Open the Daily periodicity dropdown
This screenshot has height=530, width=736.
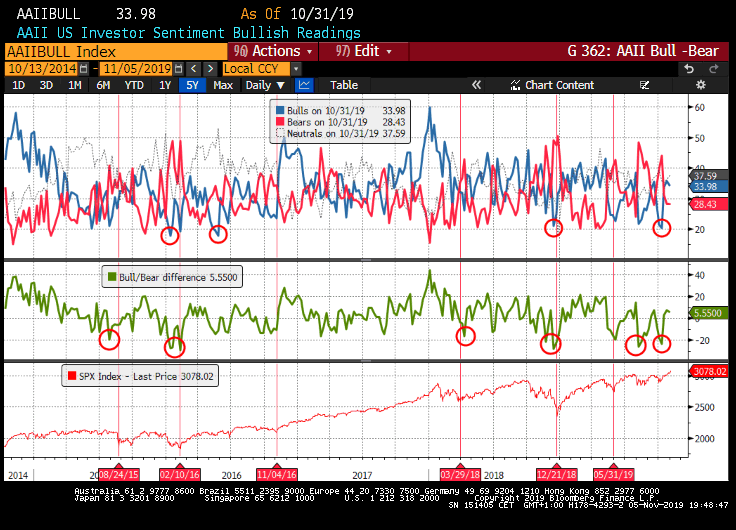[265, 85]
